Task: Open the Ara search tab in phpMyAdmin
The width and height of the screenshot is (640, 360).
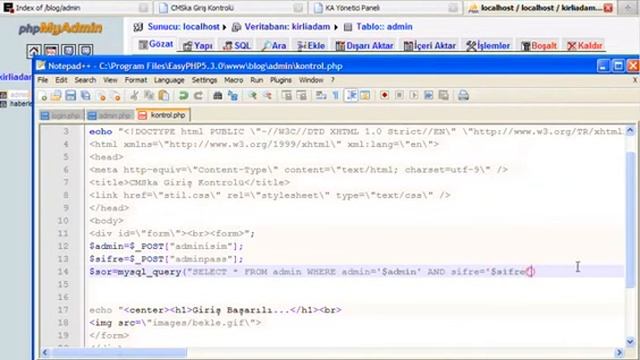Action: coord(273,46)
